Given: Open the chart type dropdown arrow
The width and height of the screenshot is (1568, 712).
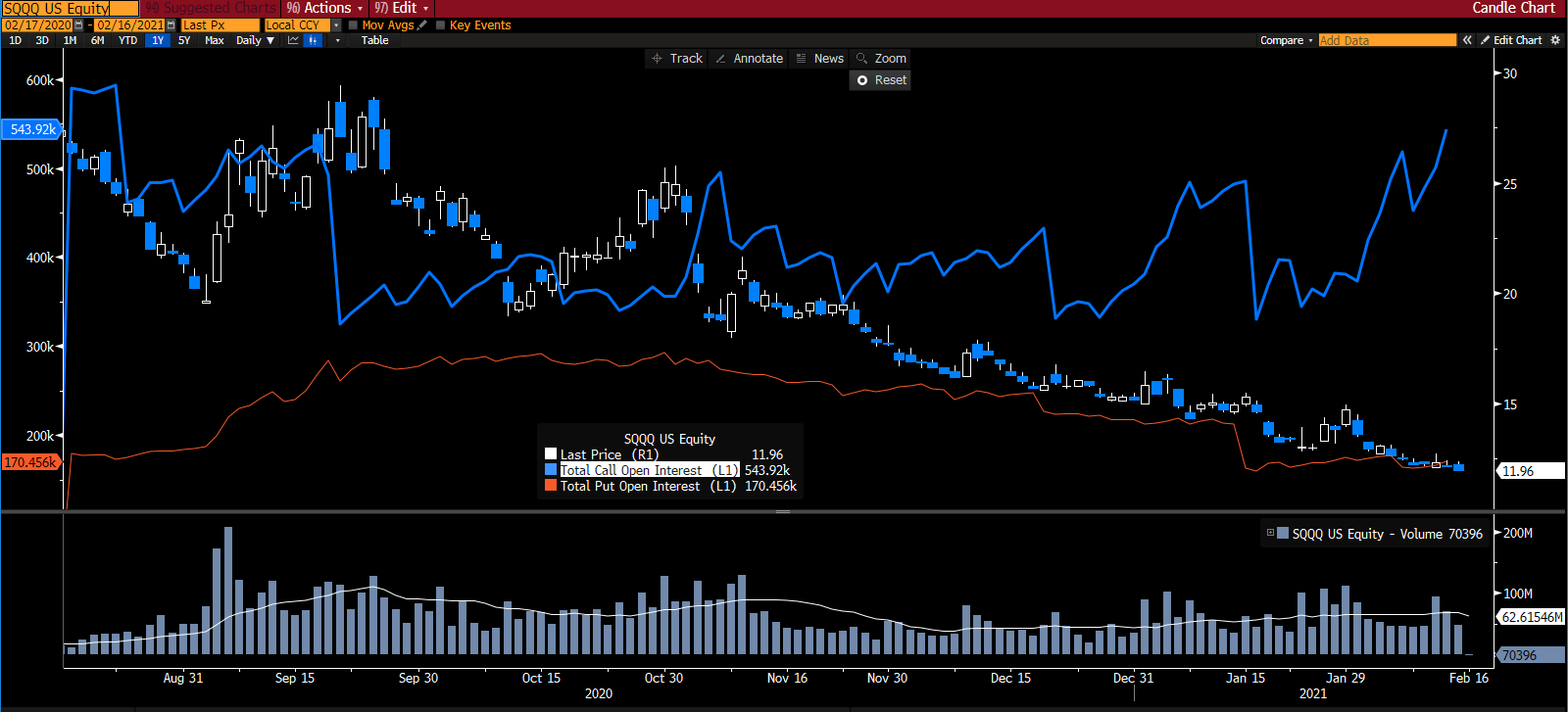Looking at the screenshot, I should pos(338,40).
